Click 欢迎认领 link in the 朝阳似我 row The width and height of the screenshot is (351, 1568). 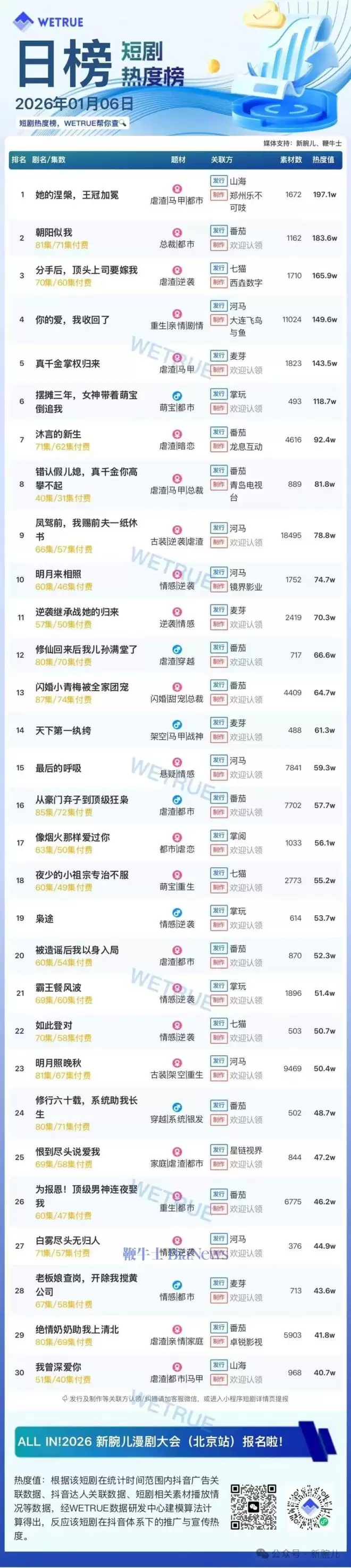tap(246, 245)
